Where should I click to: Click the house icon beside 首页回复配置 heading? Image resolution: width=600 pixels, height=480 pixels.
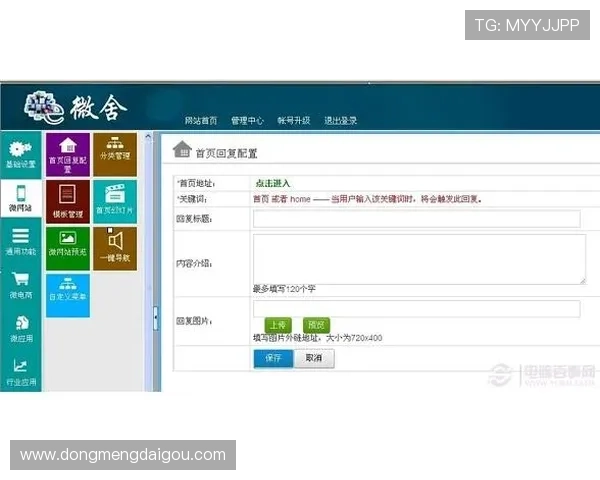182,149
